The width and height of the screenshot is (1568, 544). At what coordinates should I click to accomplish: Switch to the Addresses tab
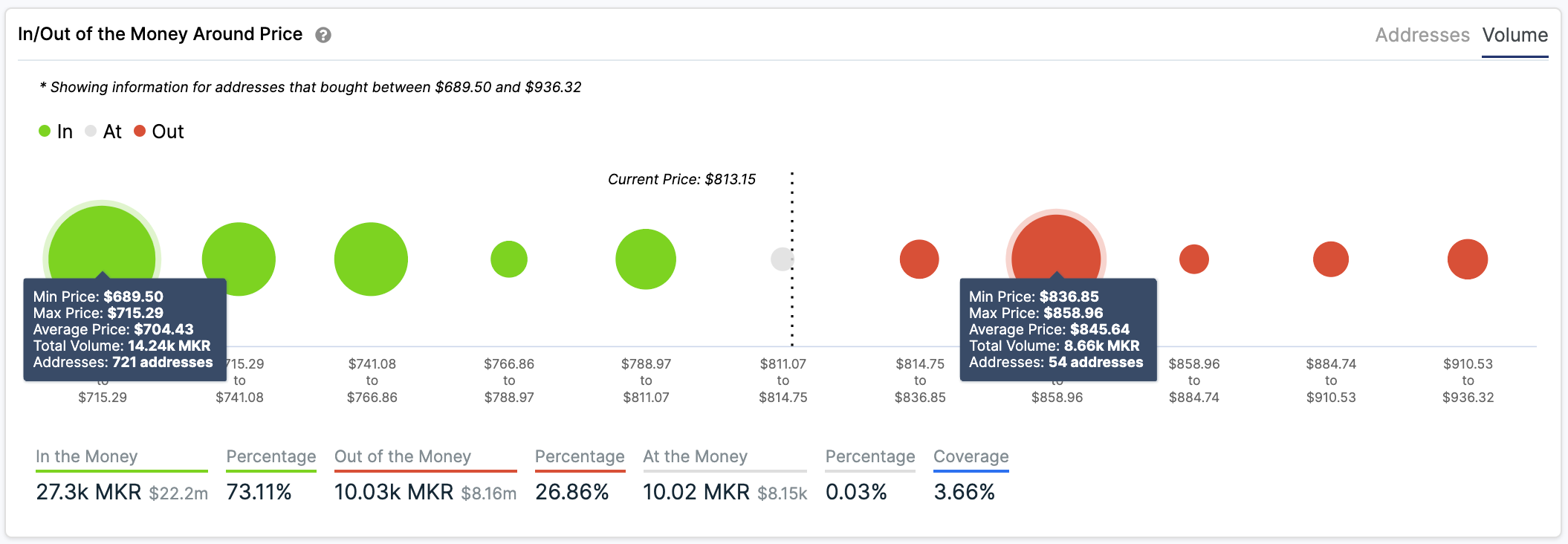tap(1422, 35)
